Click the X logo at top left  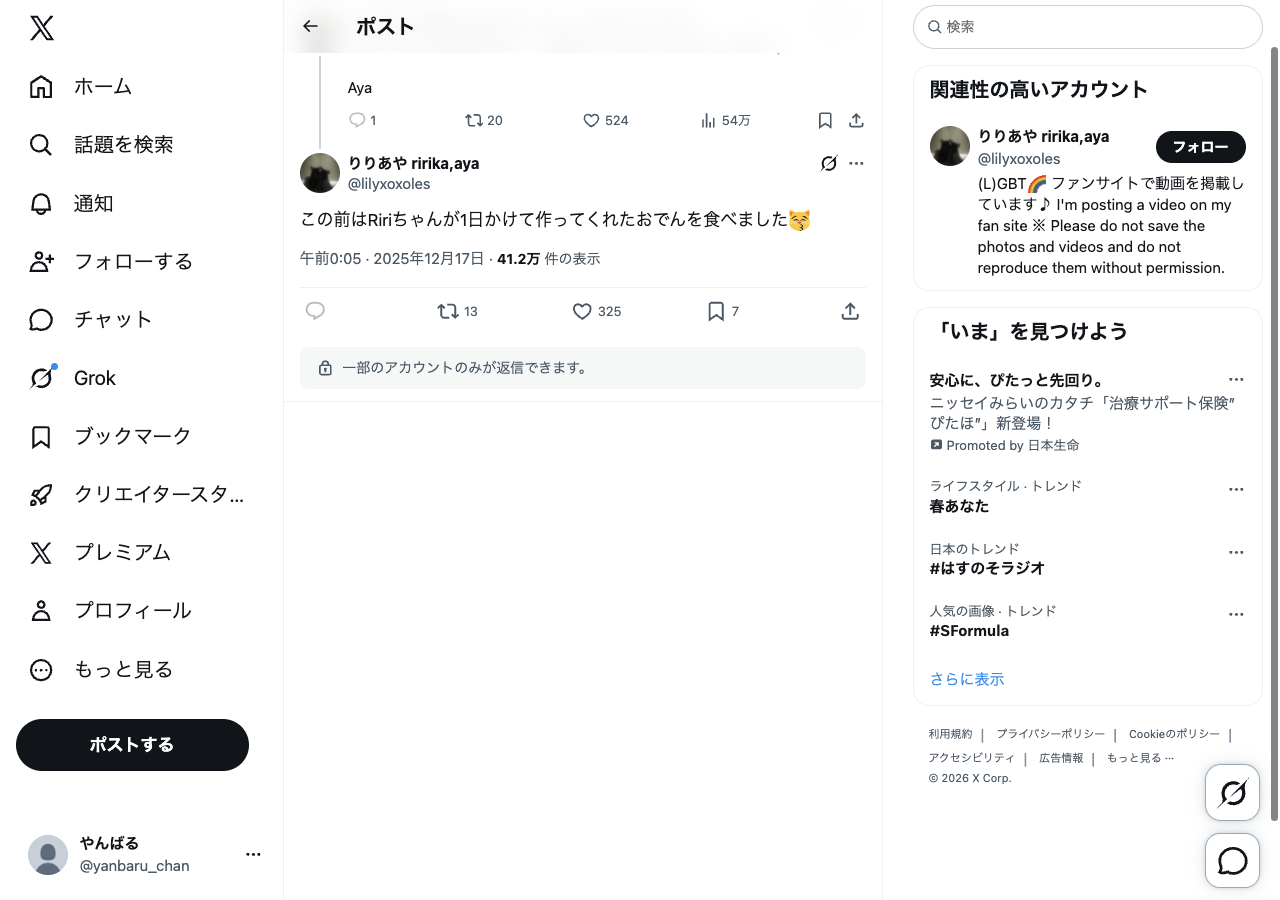coord(42,28)
